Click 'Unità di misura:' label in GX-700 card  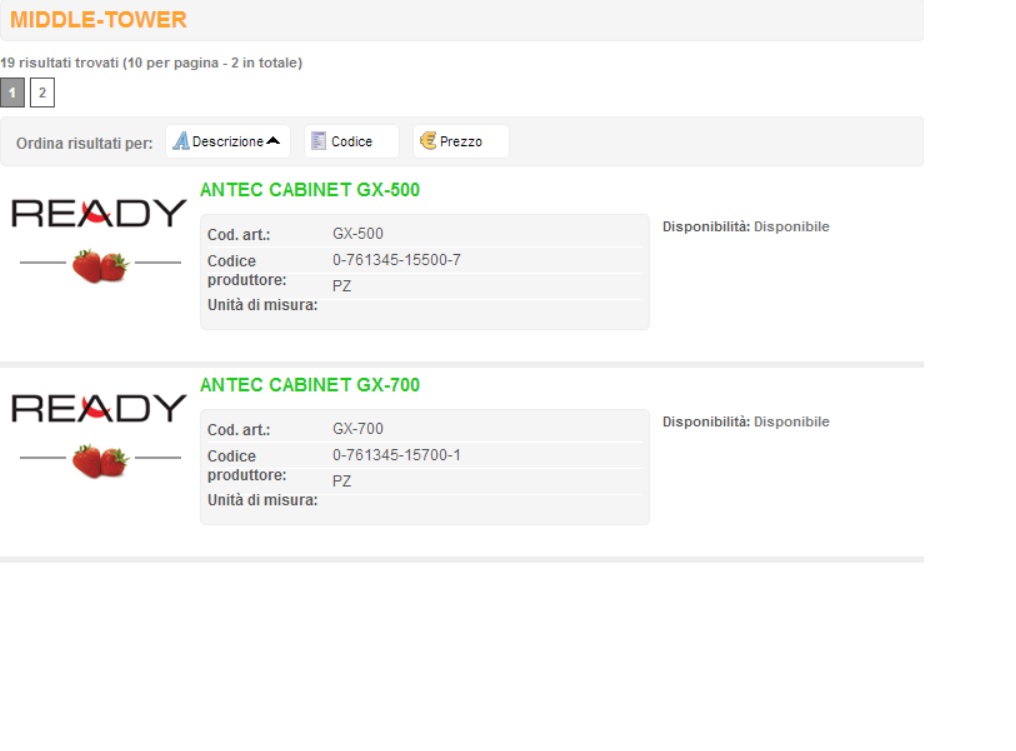(262, 500)
